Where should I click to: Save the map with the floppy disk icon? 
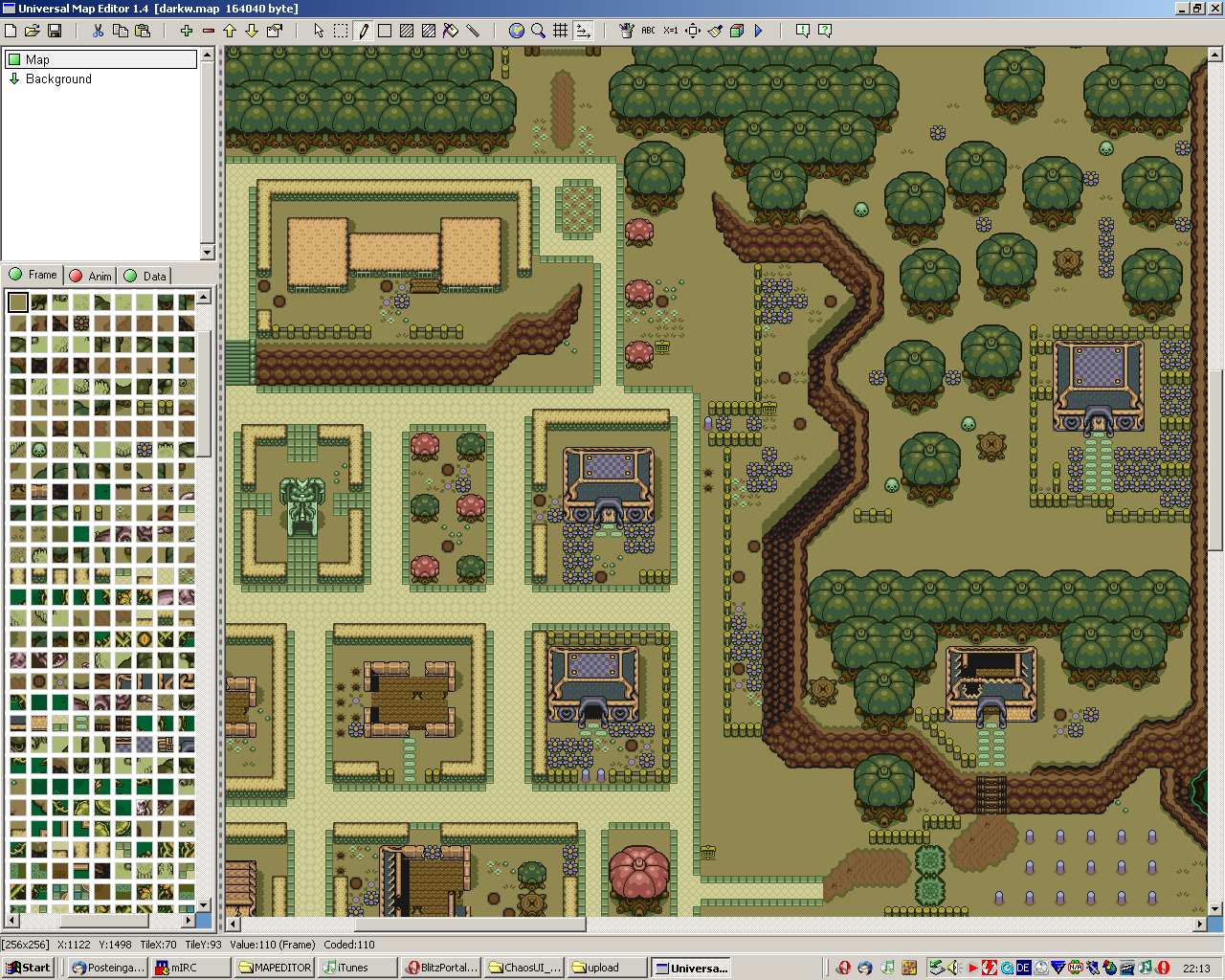[x=55, y=31]
